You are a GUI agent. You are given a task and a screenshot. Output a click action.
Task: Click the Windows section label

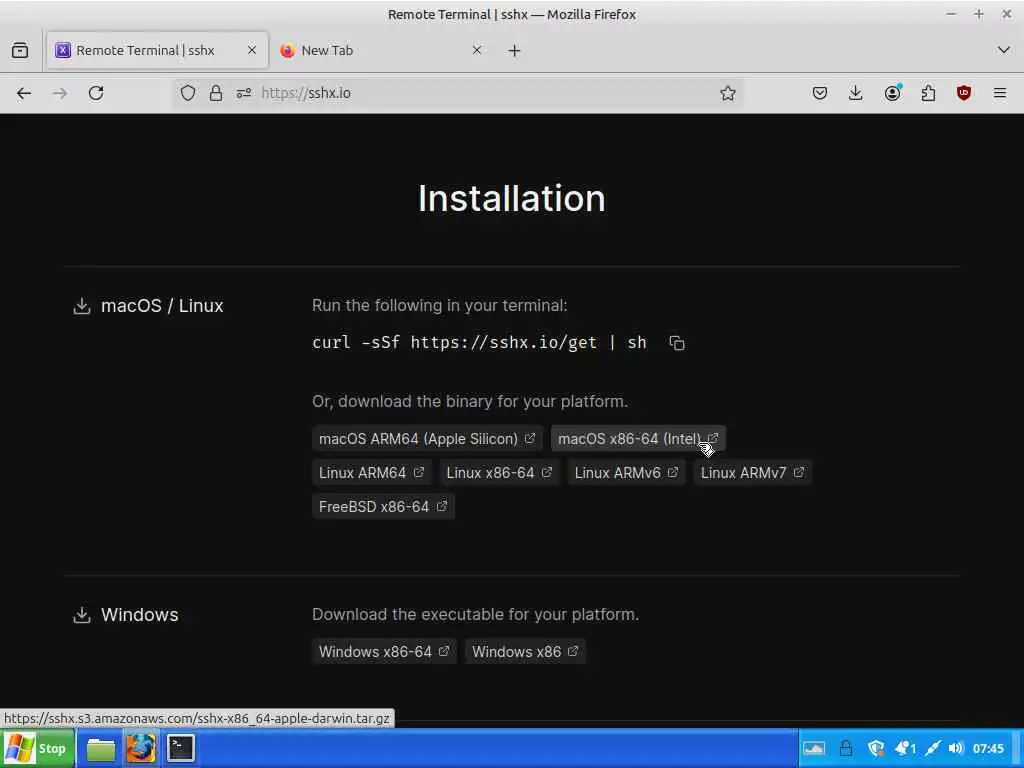[x=140, y=615]
